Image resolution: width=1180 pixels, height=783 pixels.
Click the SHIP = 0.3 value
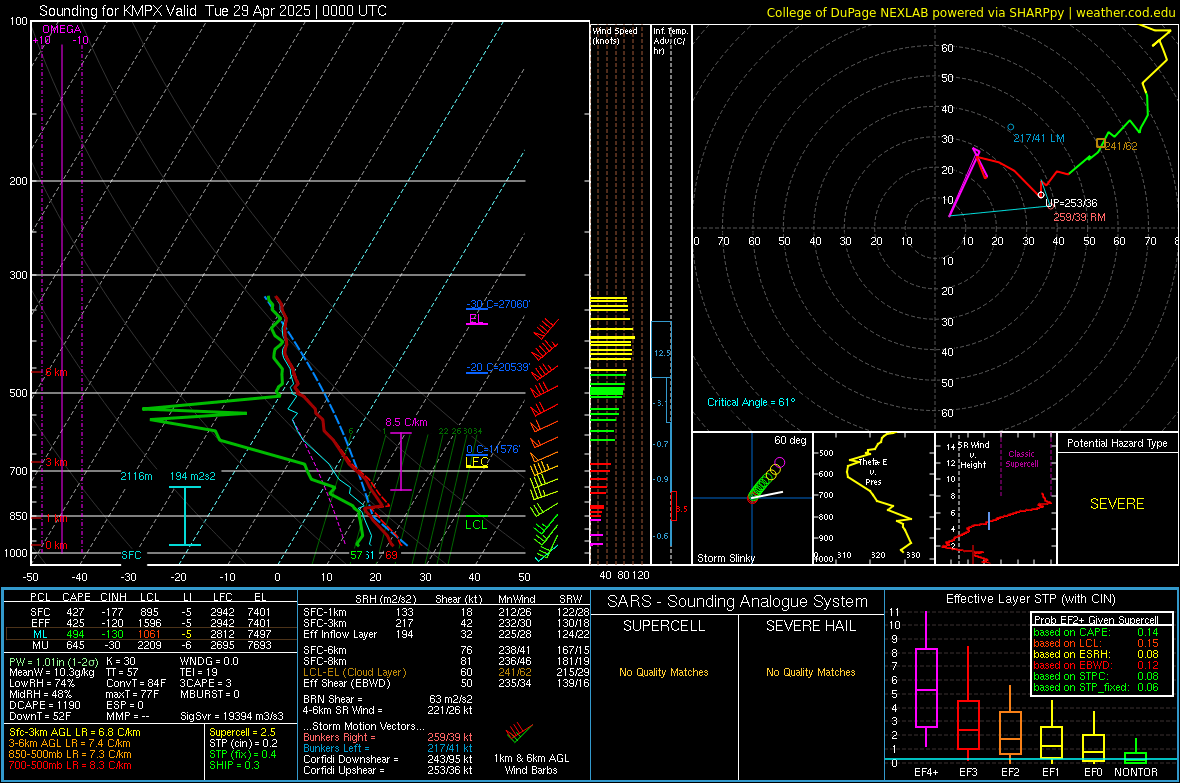234,766
